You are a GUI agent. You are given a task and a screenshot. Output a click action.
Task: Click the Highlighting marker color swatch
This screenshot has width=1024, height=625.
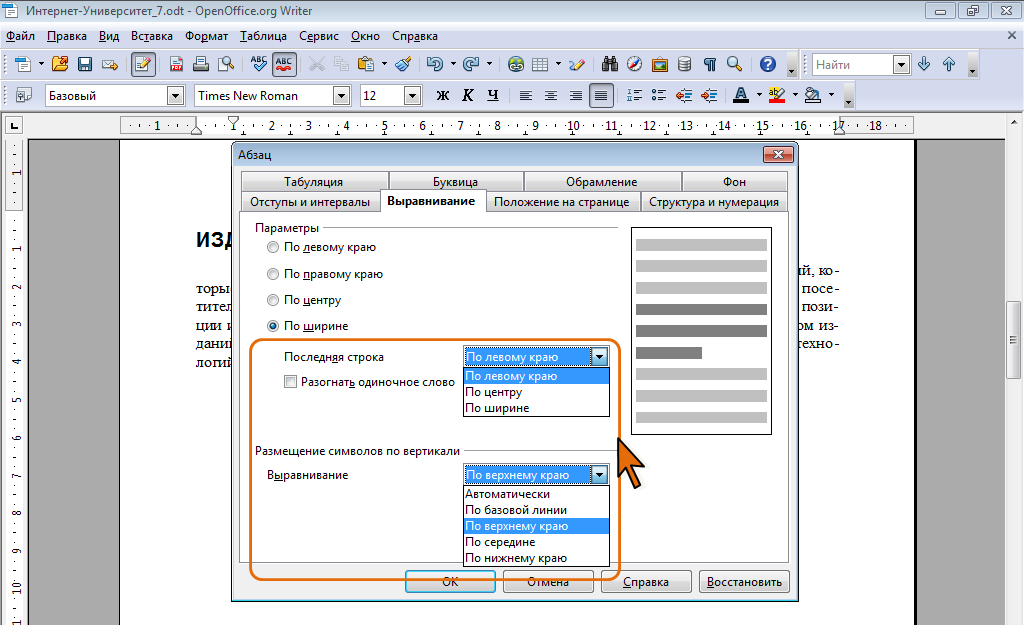pyautogui.click(x=776, y=95)
